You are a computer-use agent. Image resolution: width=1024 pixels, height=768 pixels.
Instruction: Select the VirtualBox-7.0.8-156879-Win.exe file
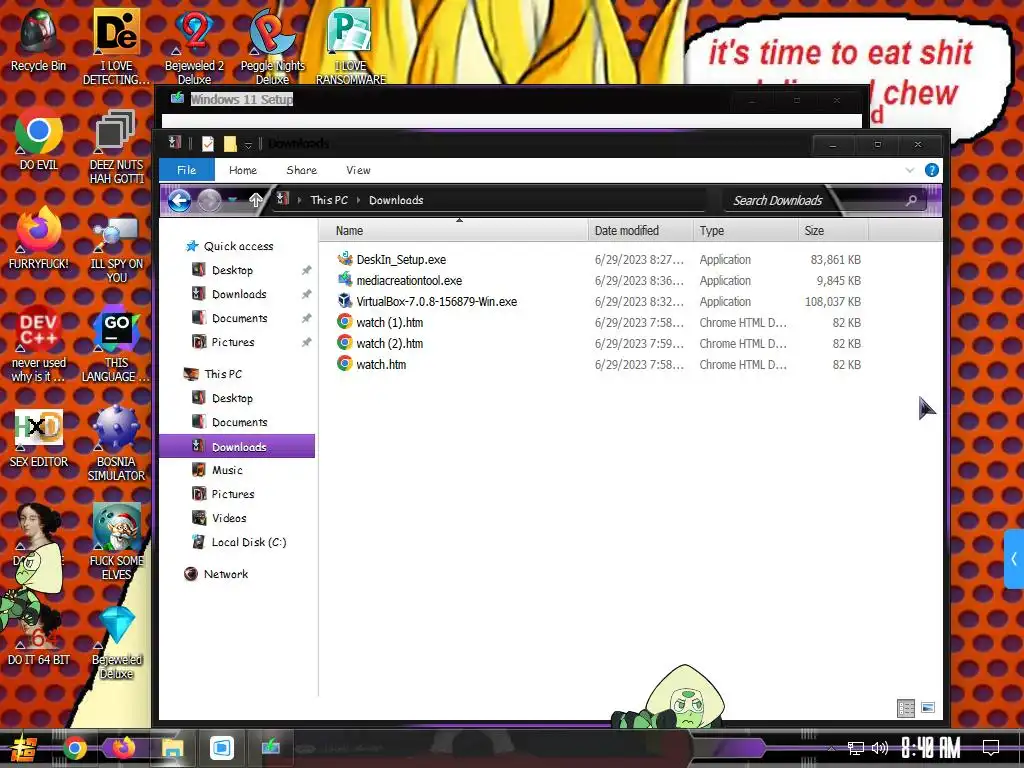(x=436, y=302)
